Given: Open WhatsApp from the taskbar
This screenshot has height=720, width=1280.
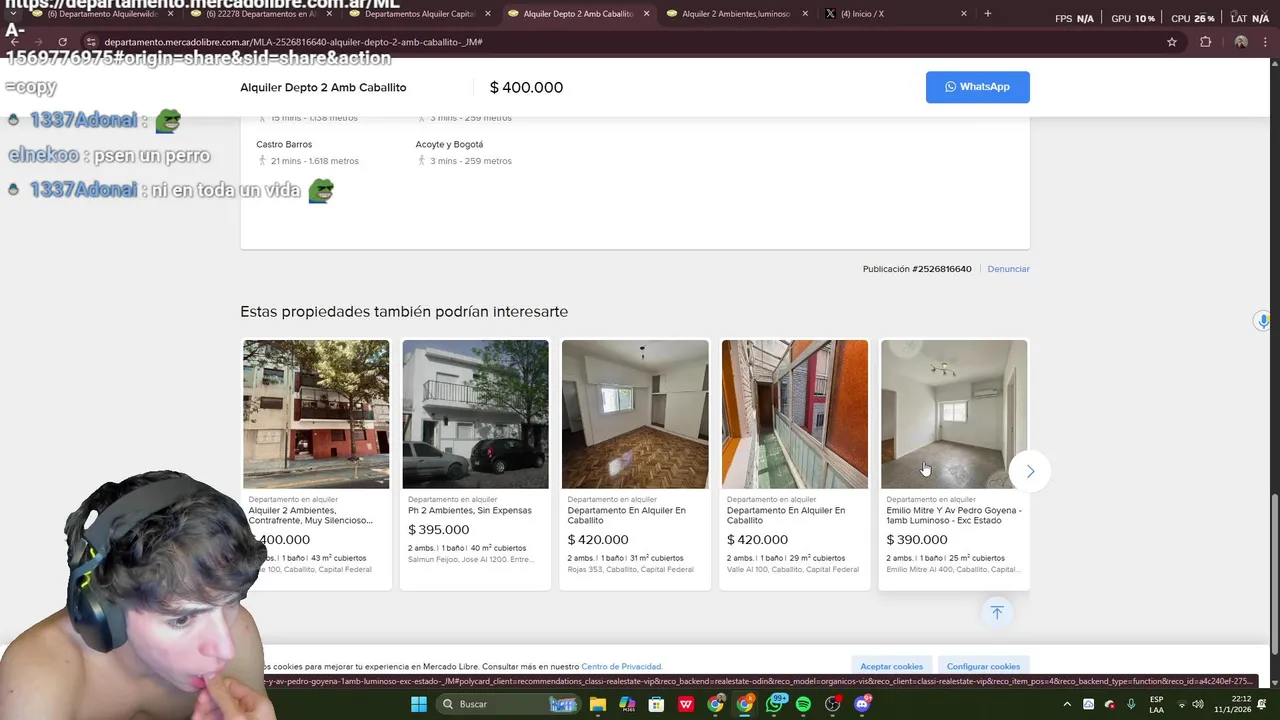Looking at the screenshot, I should click(x=775, y=704).
